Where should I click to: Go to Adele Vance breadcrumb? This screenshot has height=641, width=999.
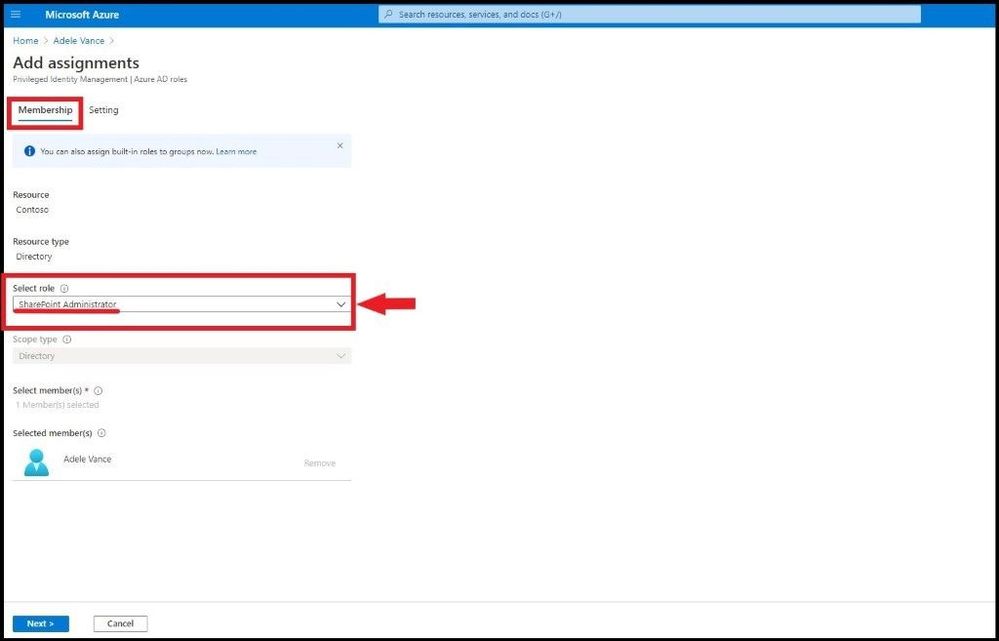pos(79,41)
